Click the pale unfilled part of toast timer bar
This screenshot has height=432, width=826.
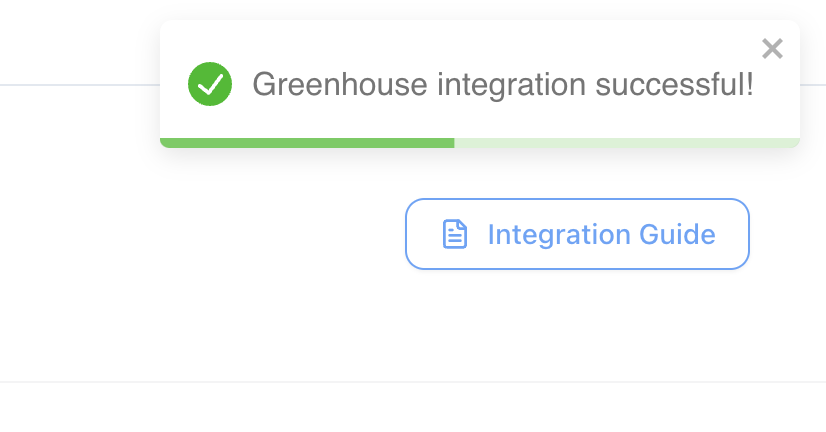tap(627, 143)
